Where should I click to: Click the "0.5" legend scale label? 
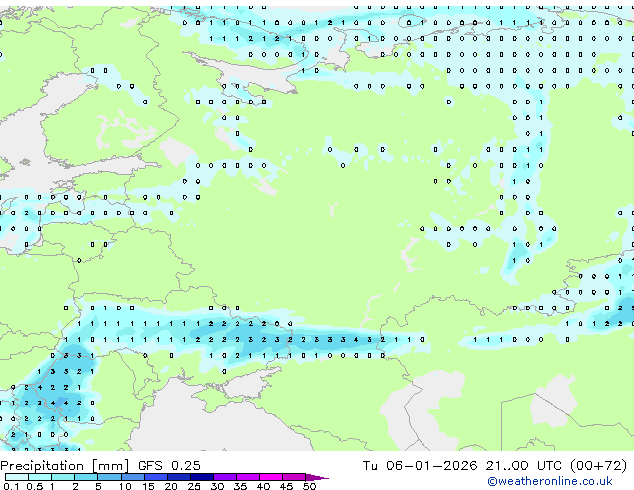[x=35, y=486]
